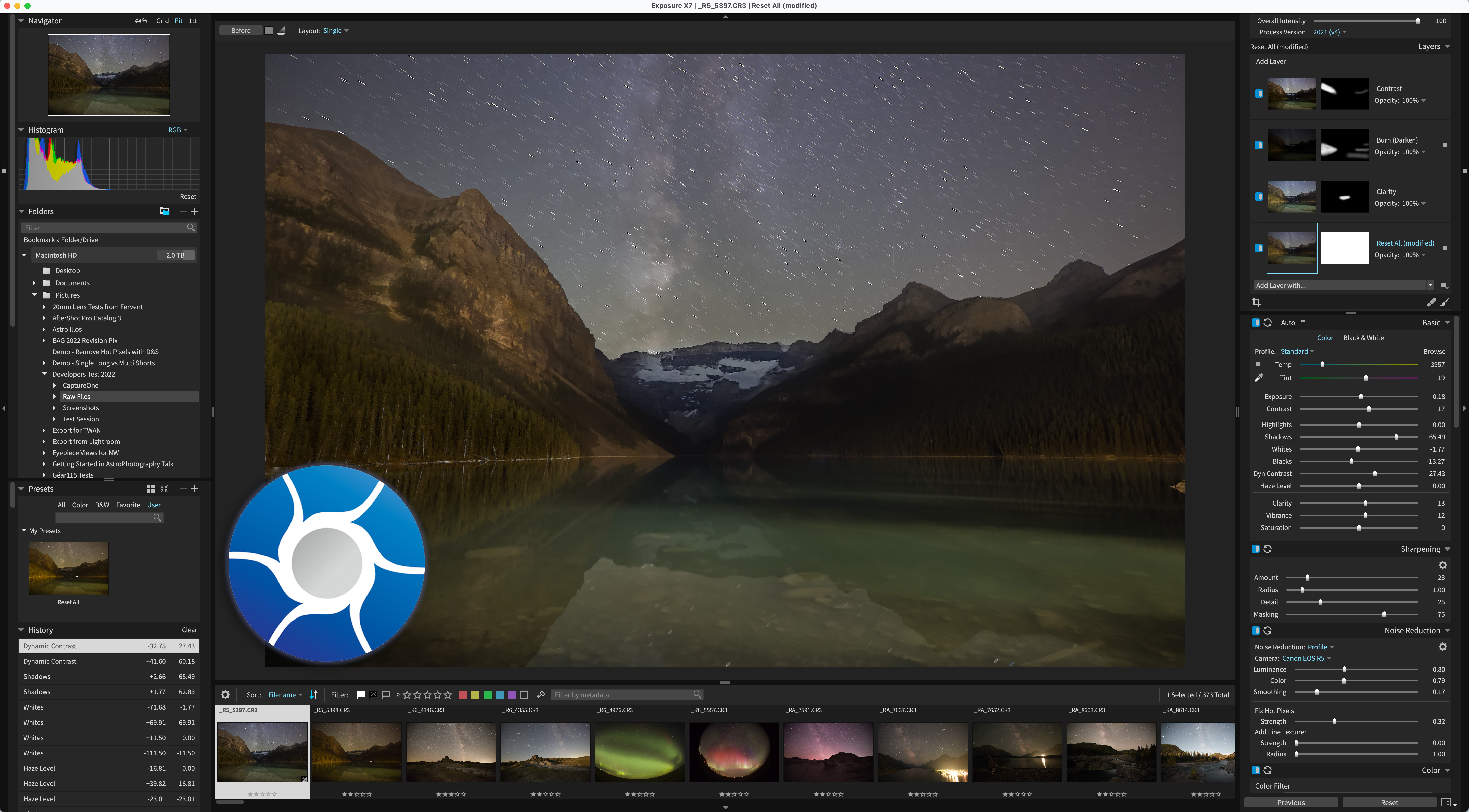Click the filmstrip settings gear icon
The width and height of the screenshot is (1469, 812).
225,694
